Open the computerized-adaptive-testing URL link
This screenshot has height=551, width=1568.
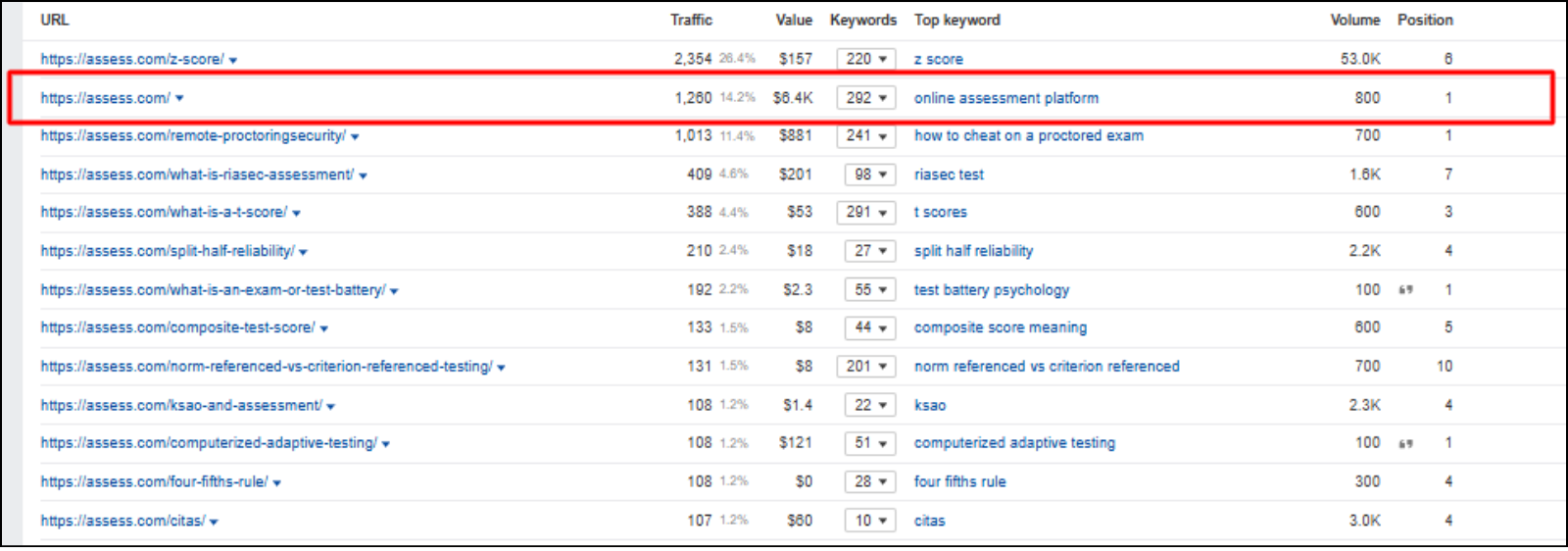pos(209,443)
